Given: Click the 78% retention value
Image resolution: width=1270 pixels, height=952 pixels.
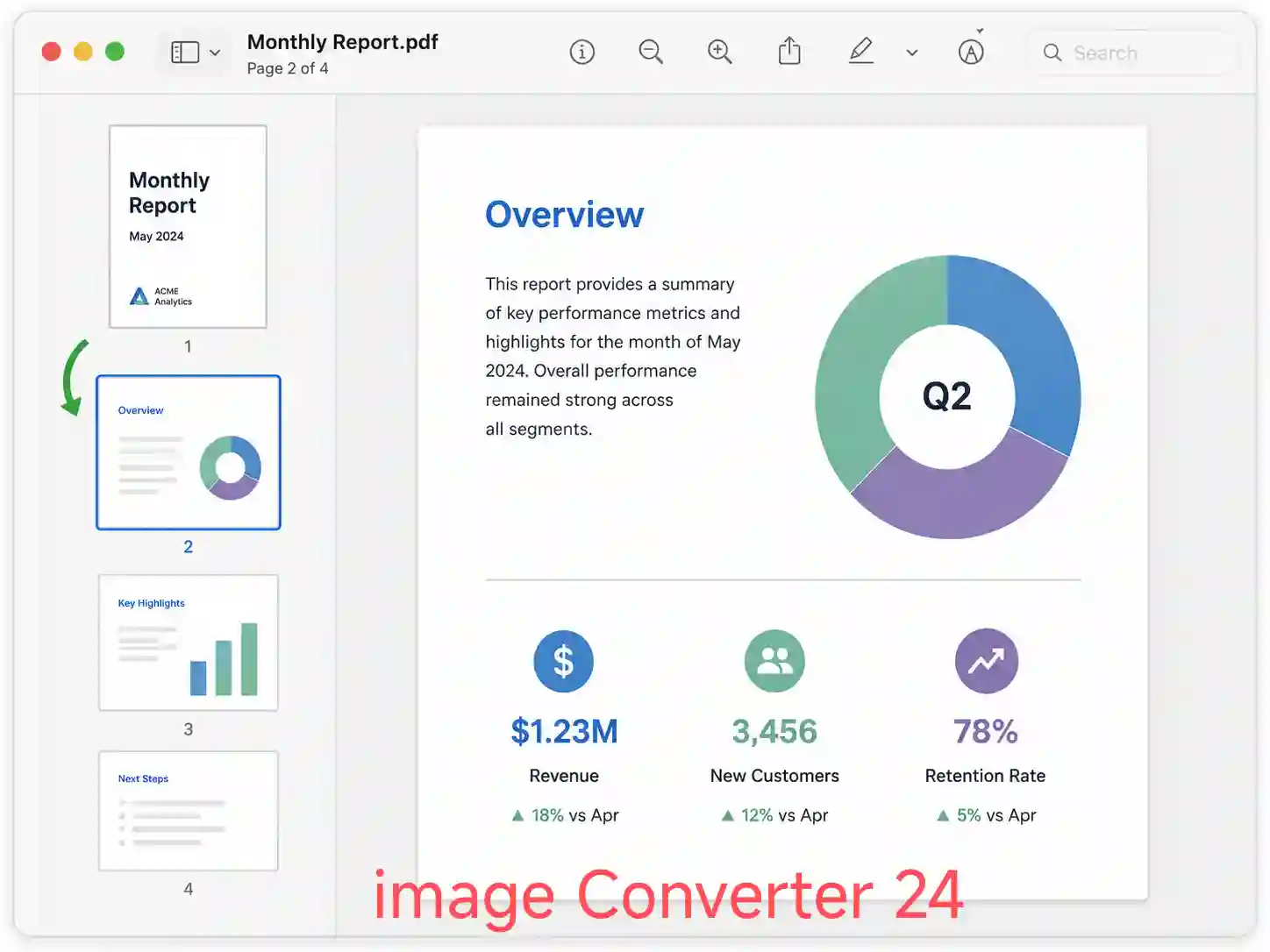Looking at the screenshot, I should point(986,731).
